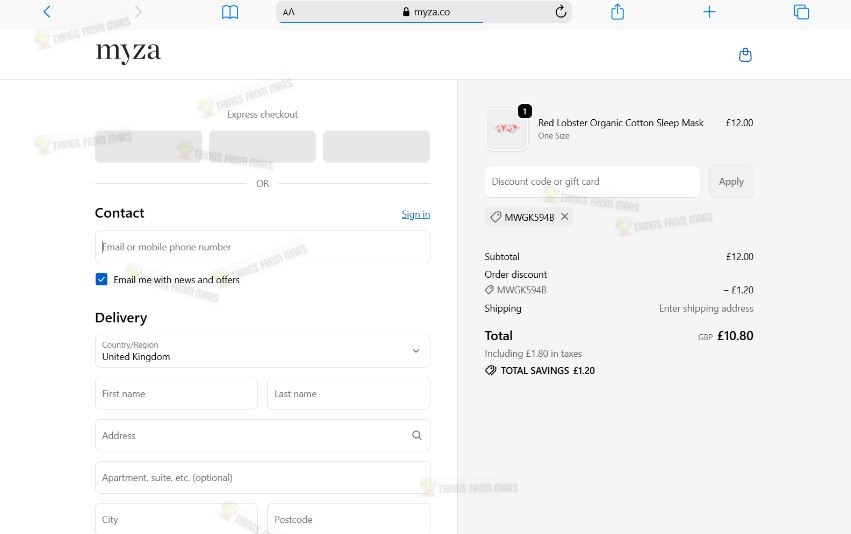The width and height of the screenshot is (851, 534).
Task: Click the Sign in link
Action: point(416,214)
